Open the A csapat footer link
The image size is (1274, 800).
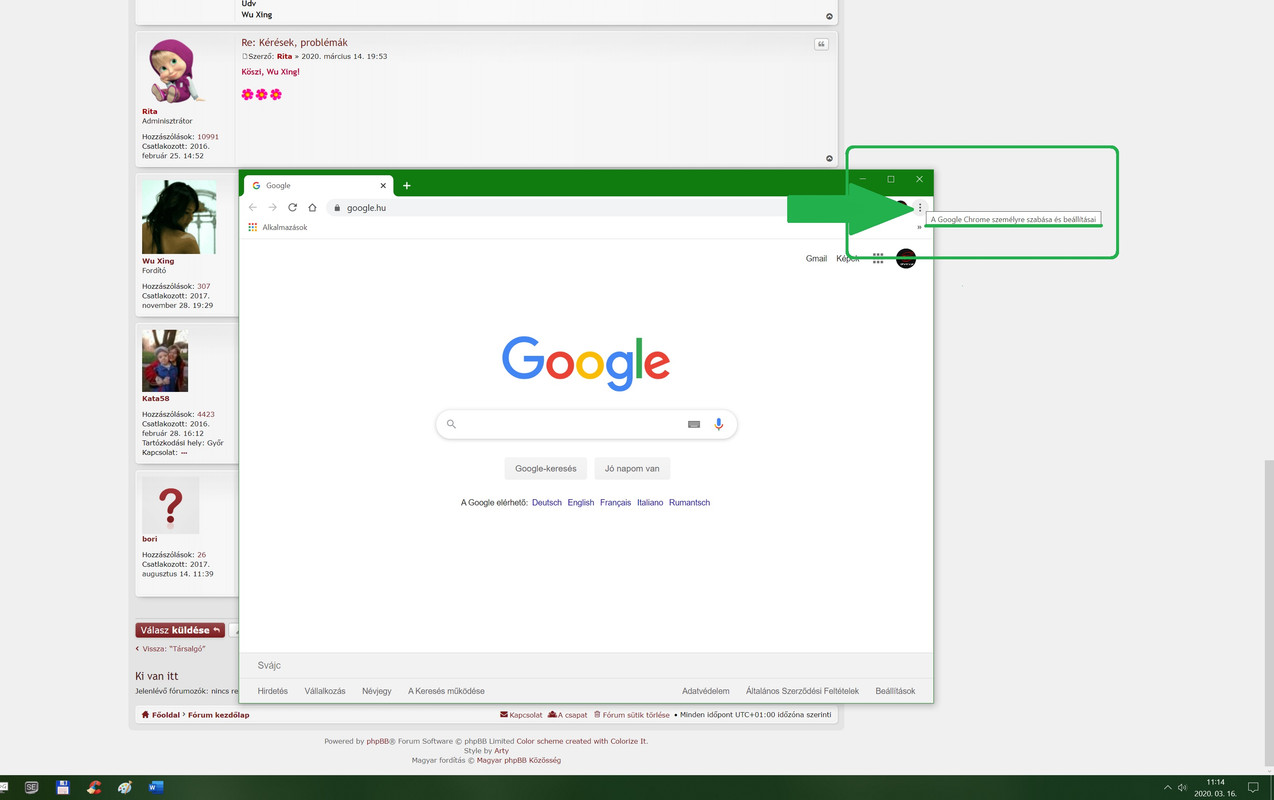568,715
